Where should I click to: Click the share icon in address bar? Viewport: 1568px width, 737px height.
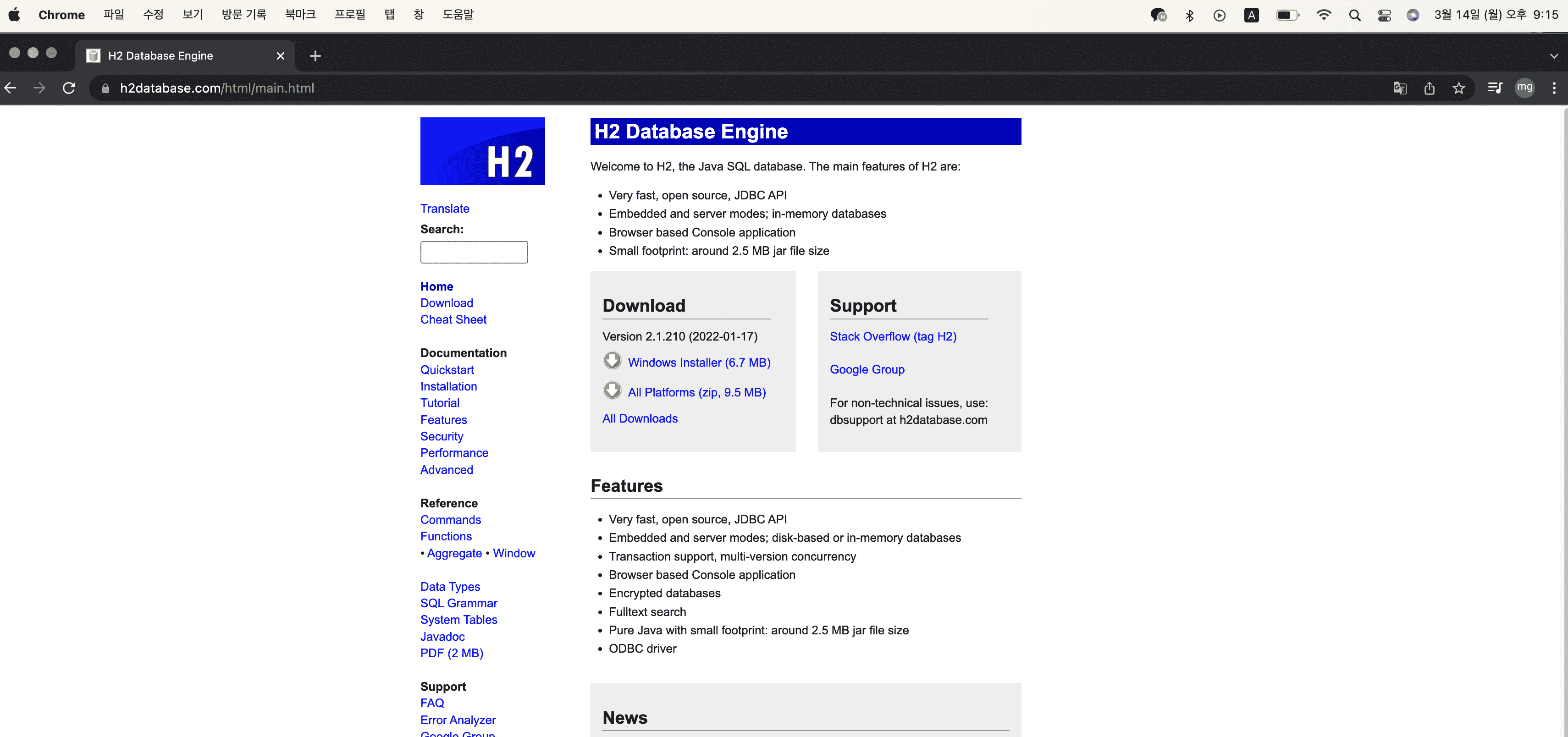pos(1429,88)
